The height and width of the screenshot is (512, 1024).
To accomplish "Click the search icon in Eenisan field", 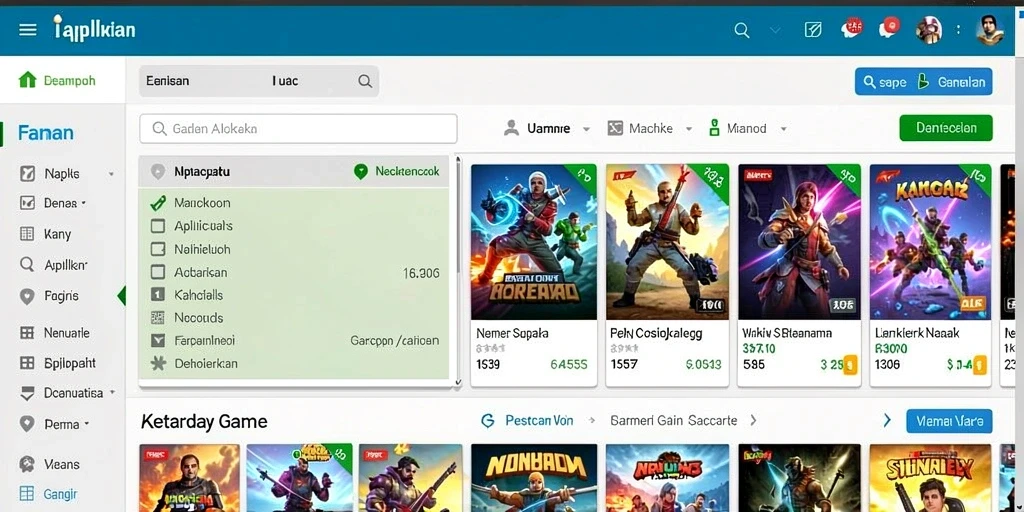I will click(x=365, y=81).
